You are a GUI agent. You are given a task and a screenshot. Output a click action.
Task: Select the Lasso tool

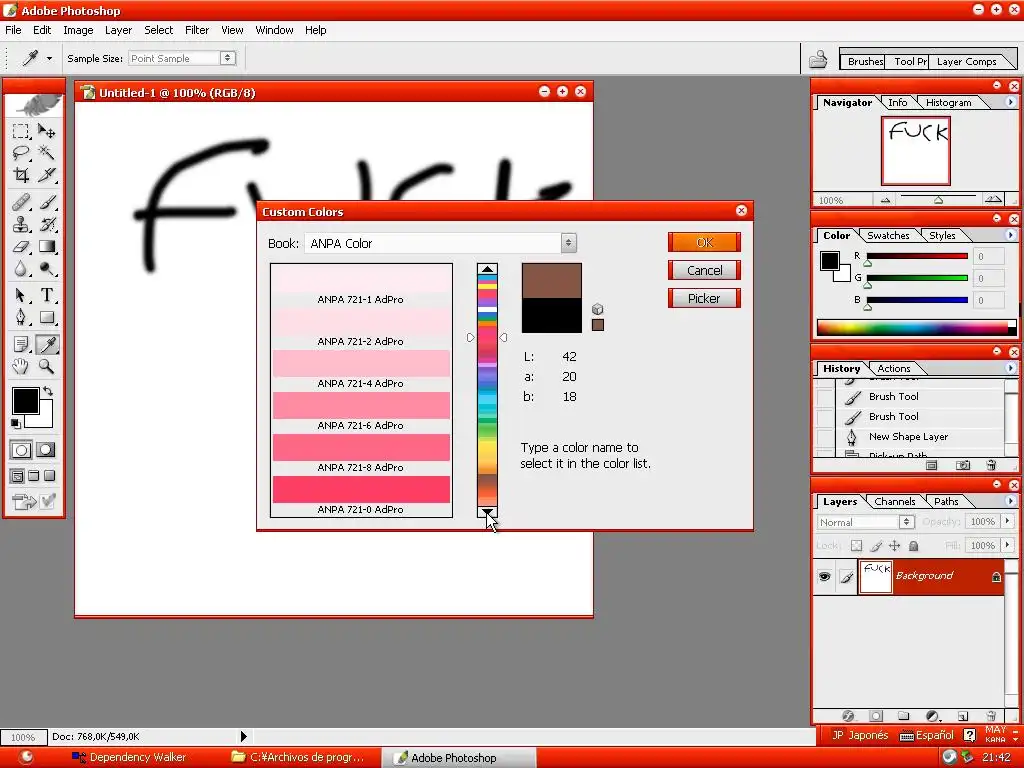(21, 153)
